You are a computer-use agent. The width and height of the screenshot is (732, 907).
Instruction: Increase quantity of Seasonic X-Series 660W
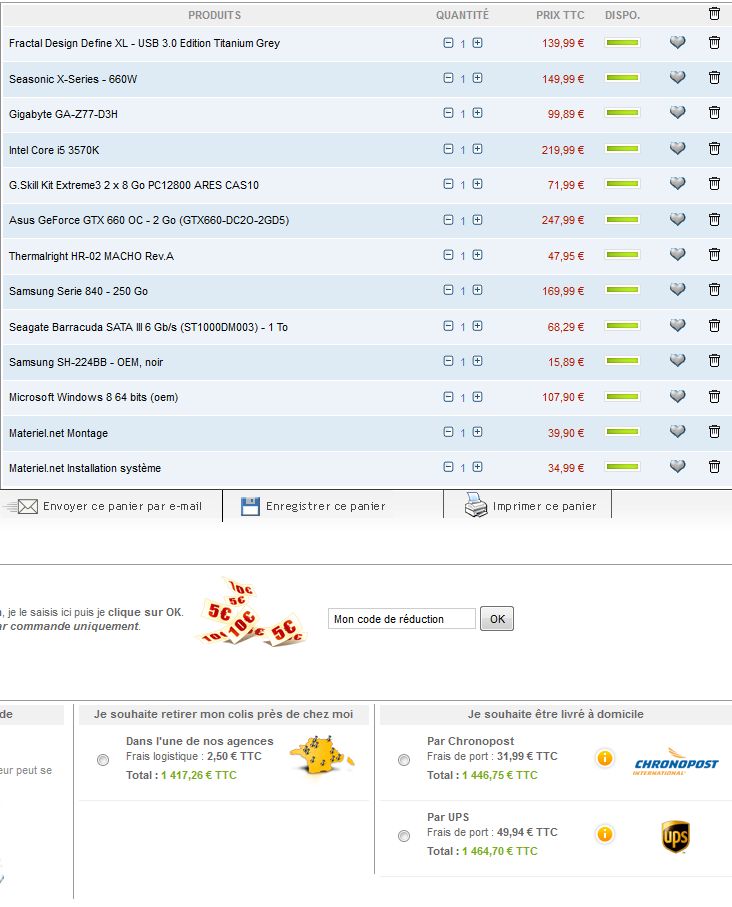click(477, 78)
